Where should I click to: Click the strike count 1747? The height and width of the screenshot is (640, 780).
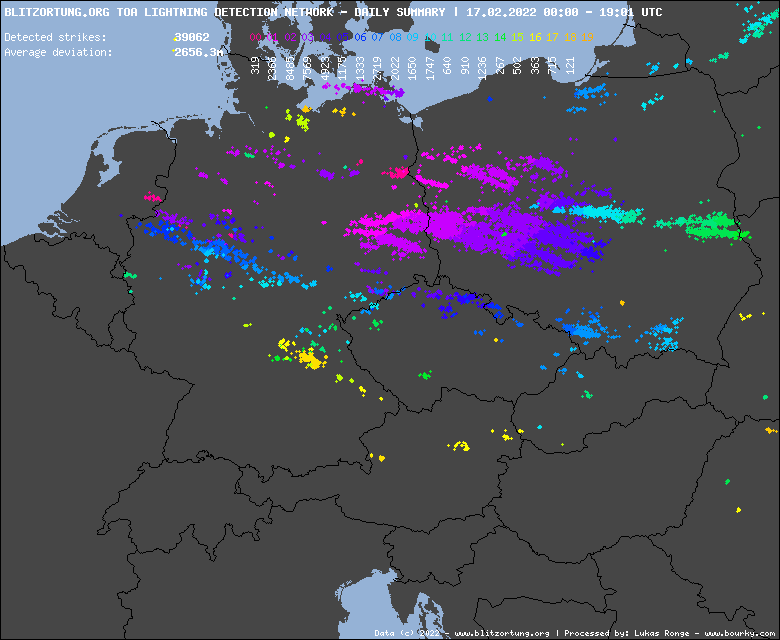(430, 69)
